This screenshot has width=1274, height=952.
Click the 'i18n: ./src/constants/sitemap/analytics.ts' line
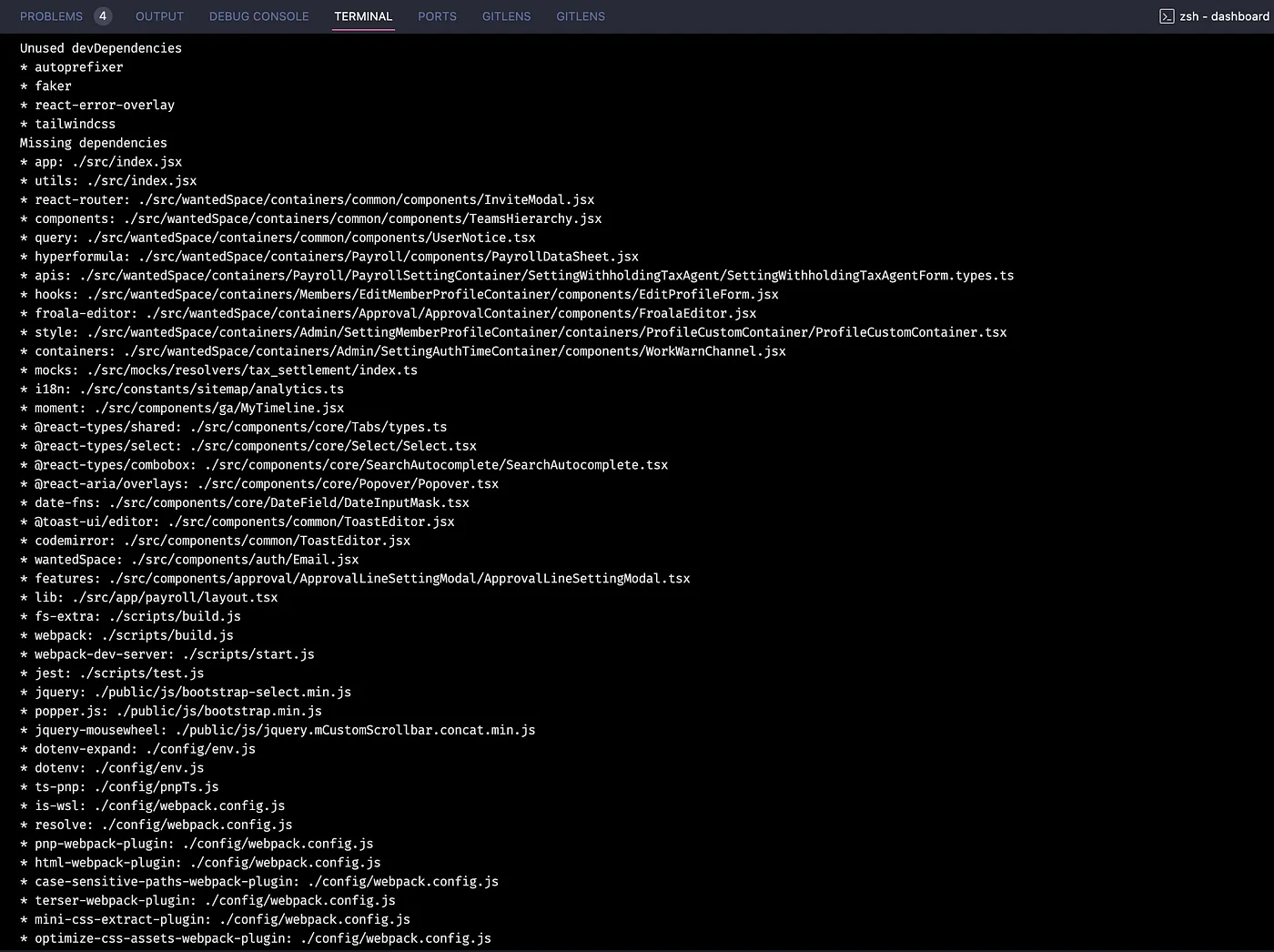(x=182, y=390)
